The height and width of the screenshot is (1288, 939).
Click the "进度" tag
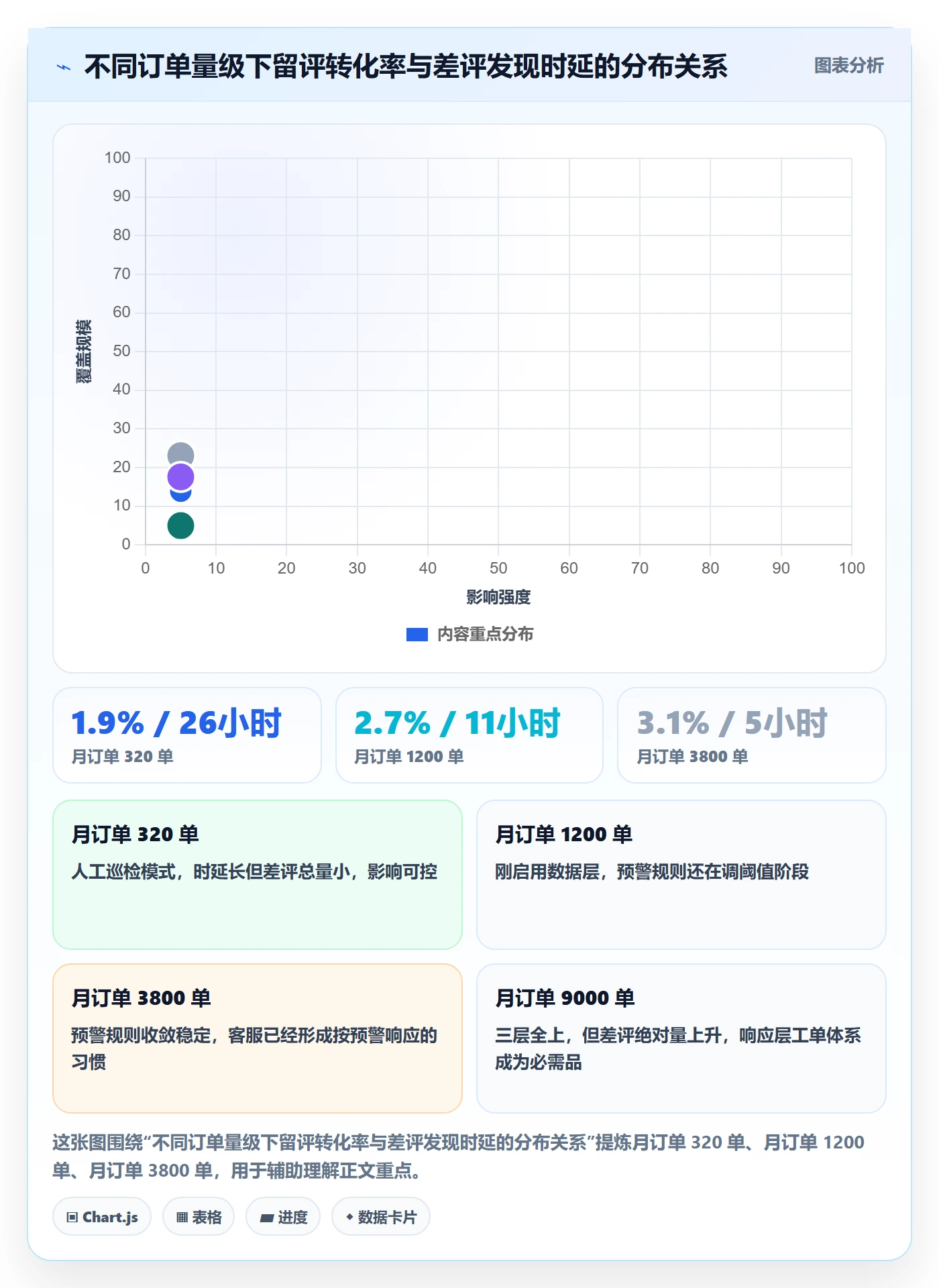tap(283, 1217)
